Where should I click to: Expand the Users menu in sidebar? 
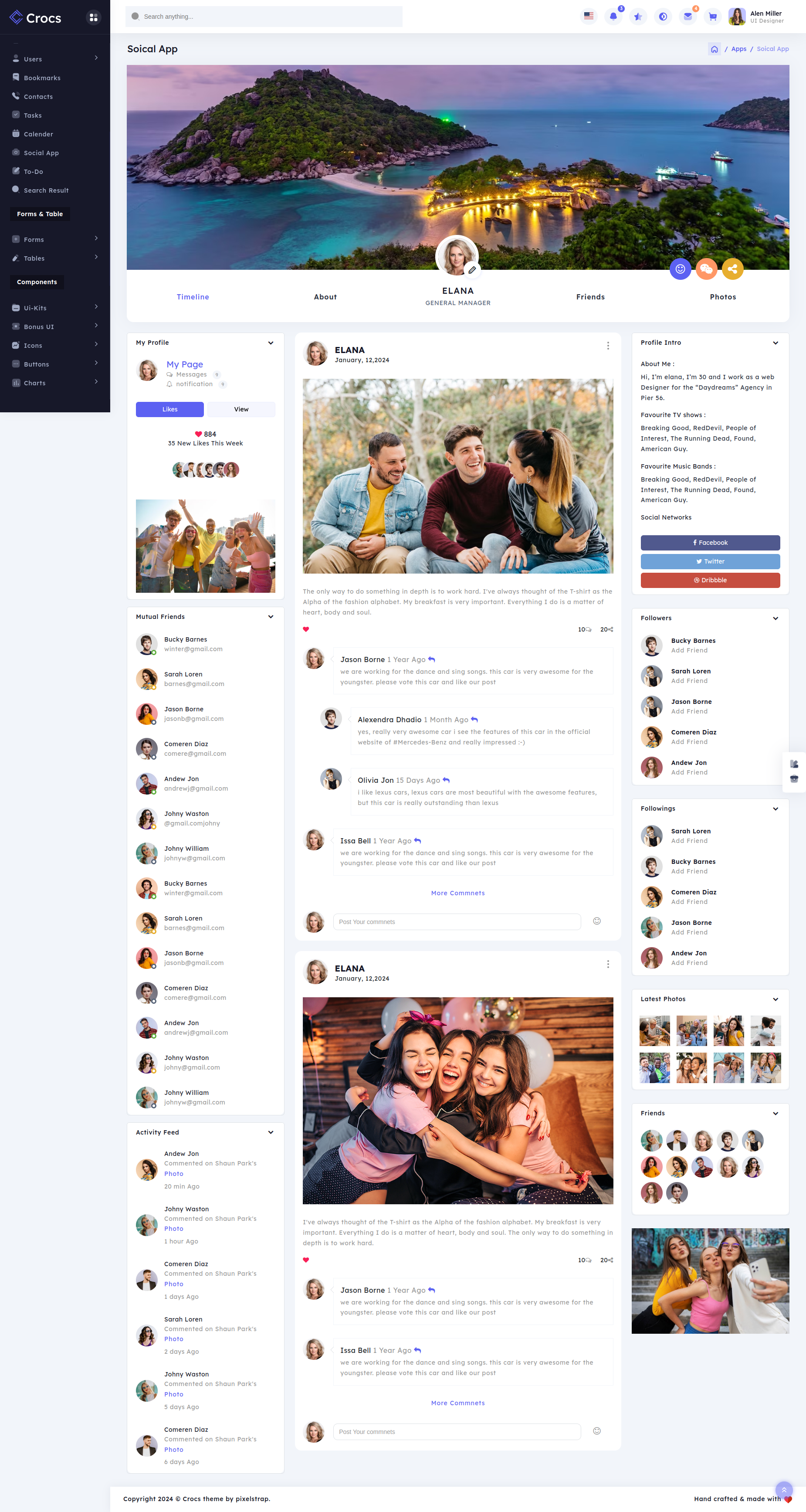point(55,59)
